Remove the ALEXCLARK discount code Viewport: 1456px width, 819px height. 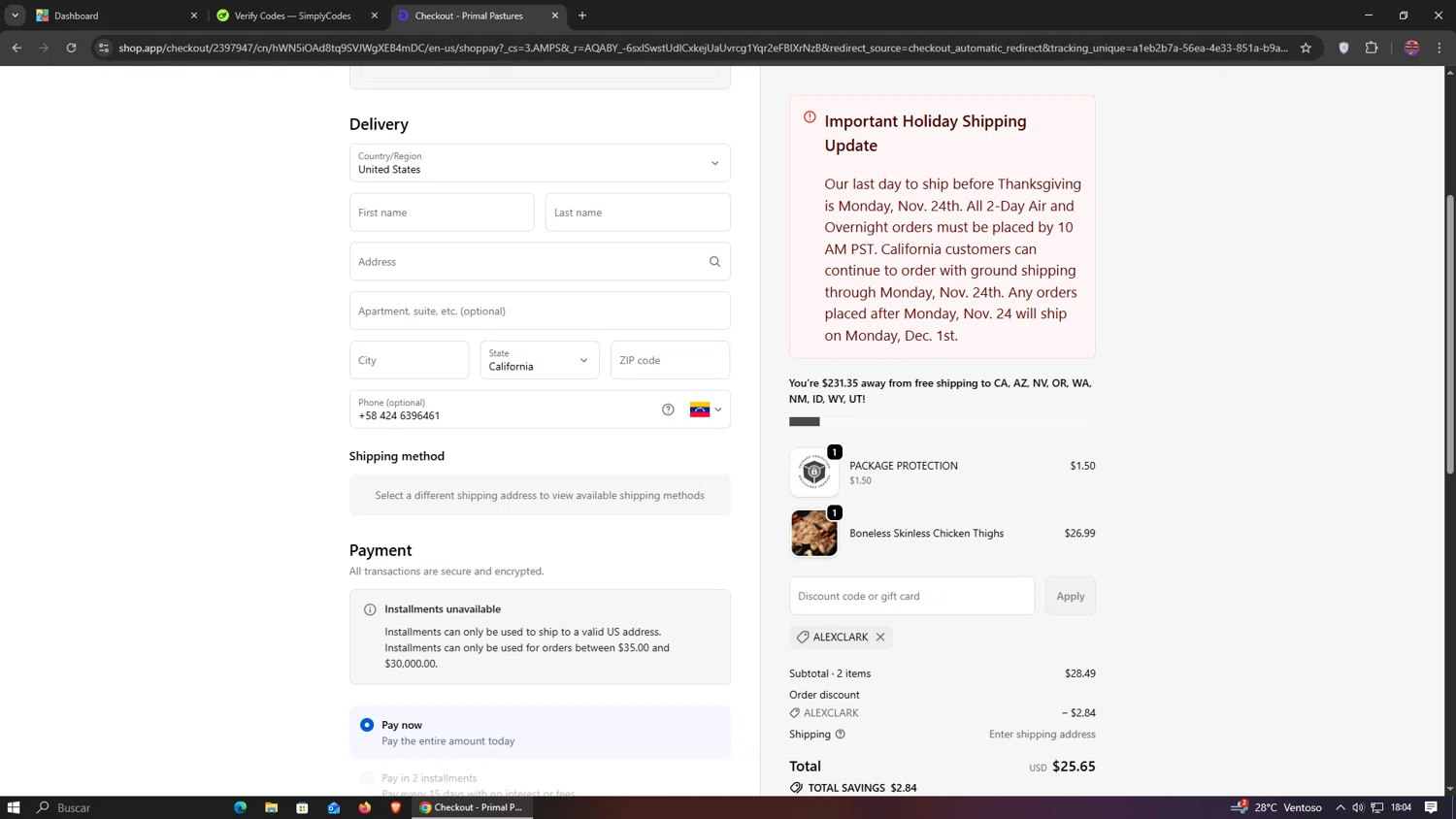pos(880,638)
